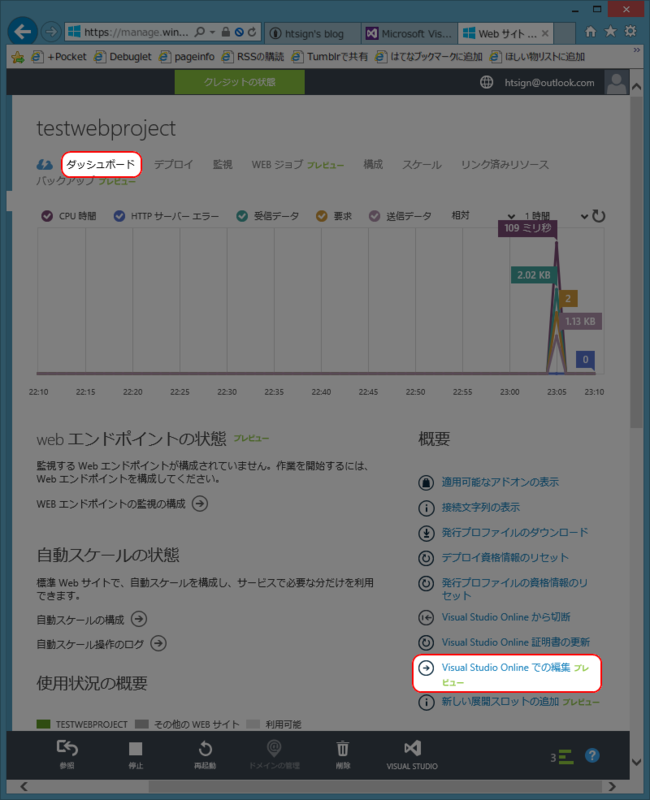Switch to the 監視 tab
This screenshot has height=800, width=650.
(222, 164)
